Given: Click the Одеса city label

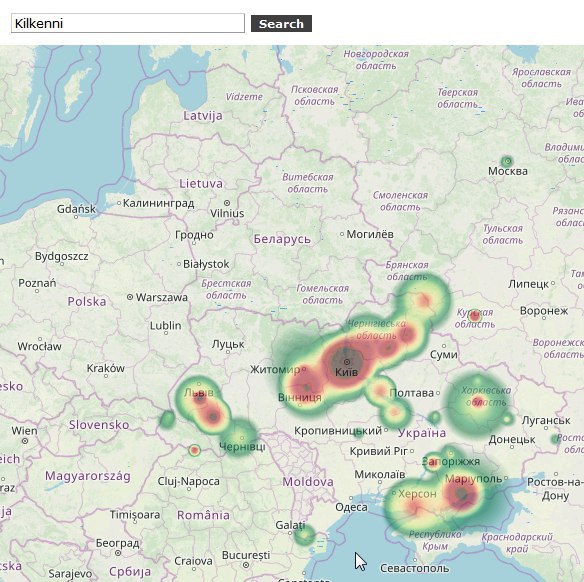Looking at the screenshot, I should 351,508.
